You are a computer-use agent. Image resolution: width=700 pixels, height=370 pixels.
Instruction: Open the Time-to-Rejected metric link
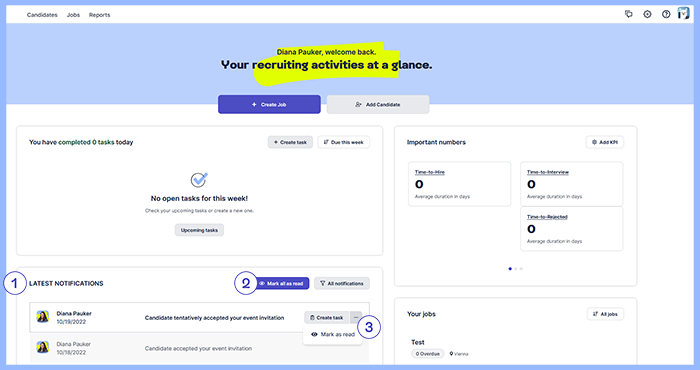(x=547, y=217)
